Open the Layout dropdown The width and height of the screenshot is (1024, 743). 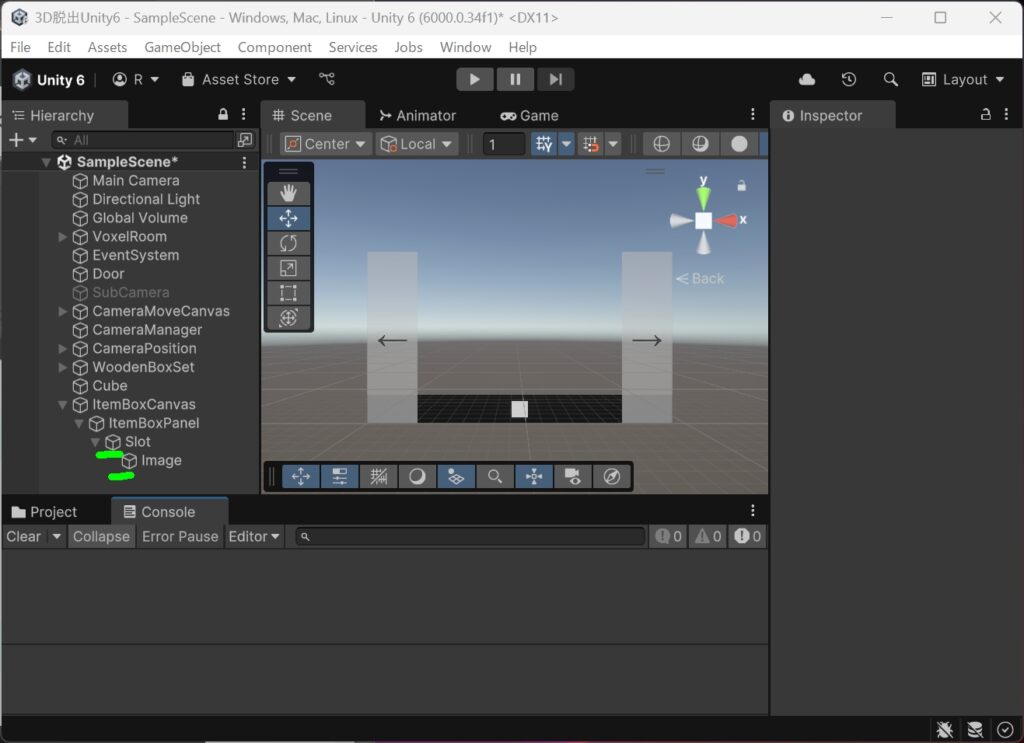963,80
